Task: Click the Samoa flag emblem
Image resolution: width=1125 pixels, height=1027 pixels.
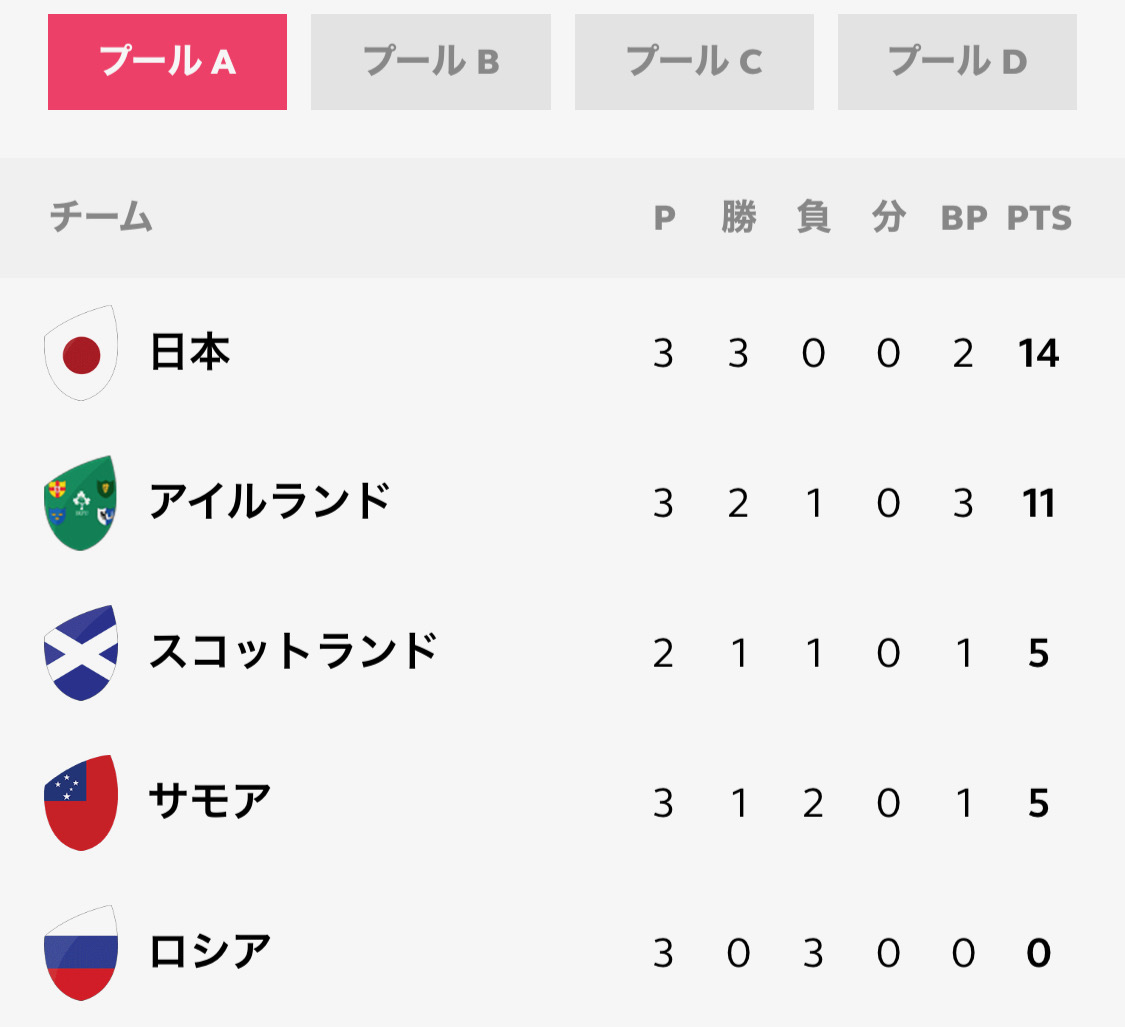Action: [81, 803]
